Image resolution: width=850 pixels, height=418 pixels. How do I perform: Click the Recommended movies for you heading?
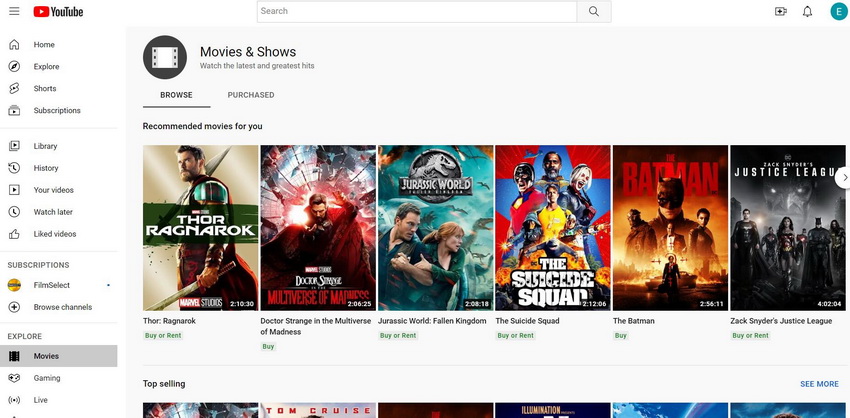click(202, 126)
